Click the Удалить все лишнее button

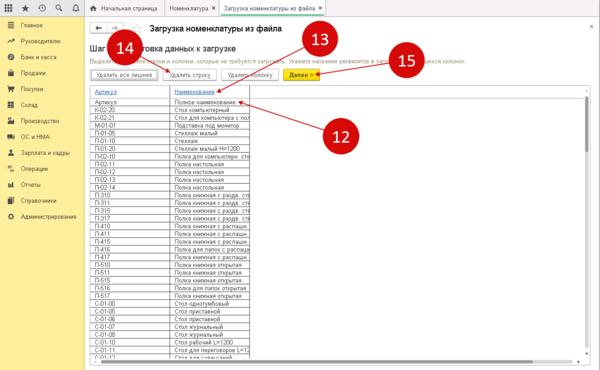[x=124, y=75]
